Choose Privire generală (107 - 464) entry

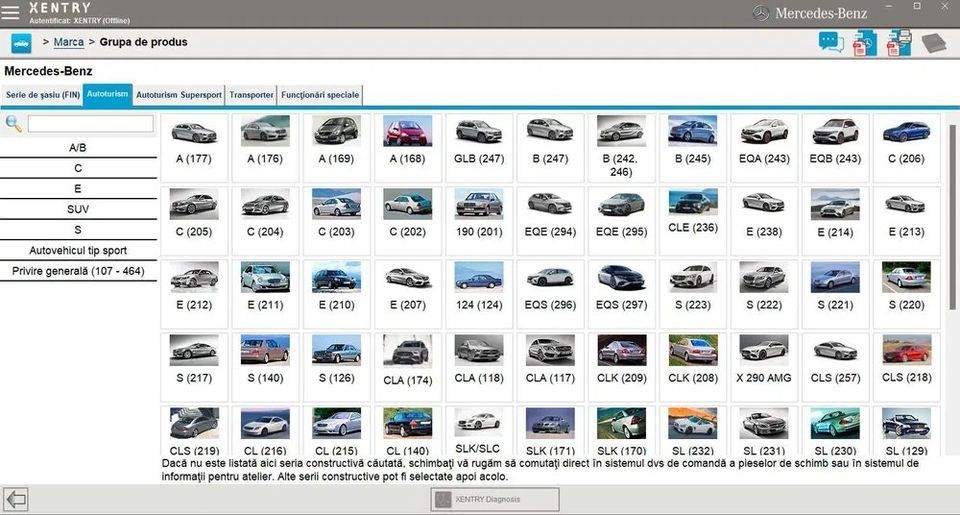(x=78, y=271)
